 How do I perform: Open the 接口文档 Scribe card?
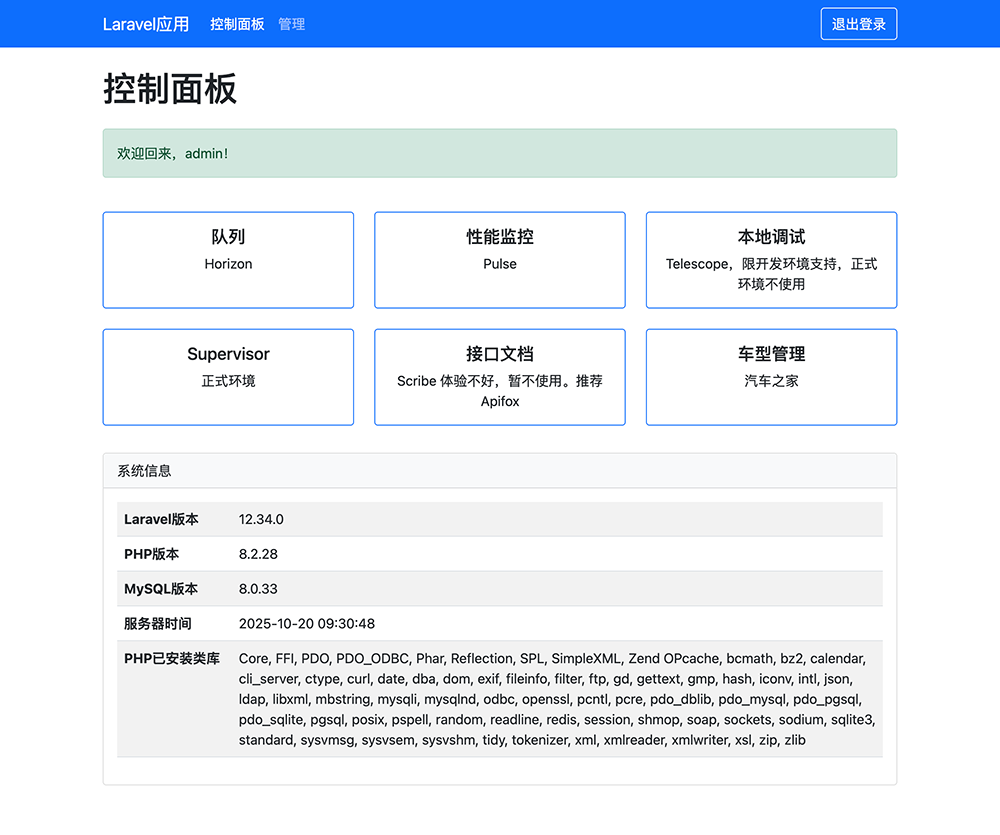pos(499,377)
